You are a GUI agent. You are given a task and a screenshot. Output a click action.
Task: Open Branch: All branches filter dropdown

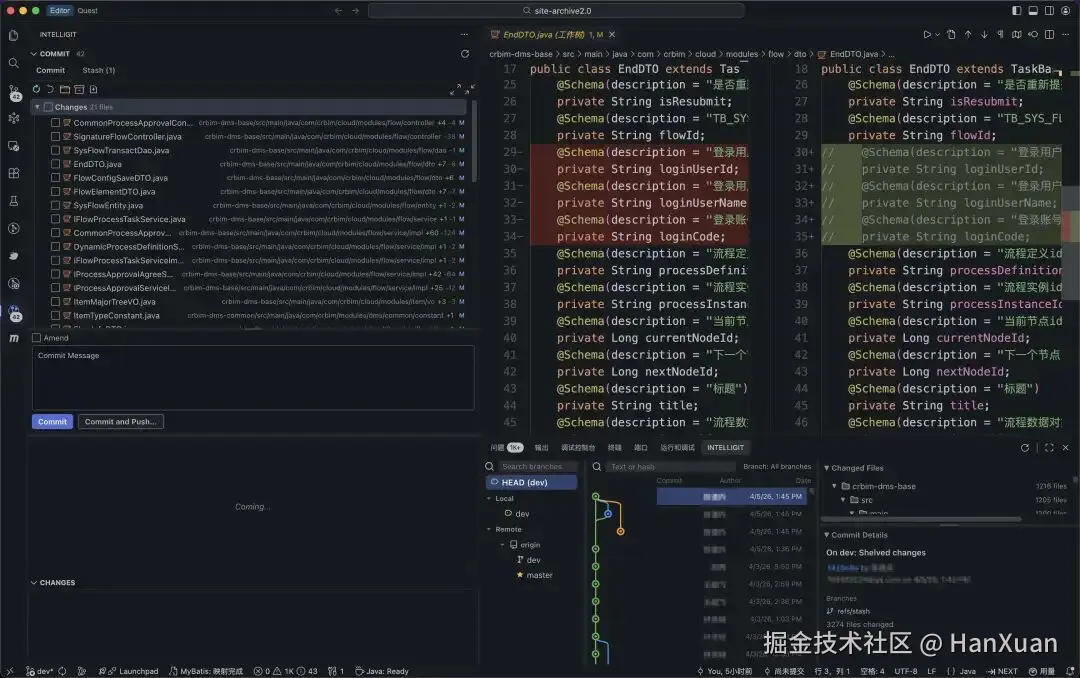pyautogui.click(x=777, y=466)
